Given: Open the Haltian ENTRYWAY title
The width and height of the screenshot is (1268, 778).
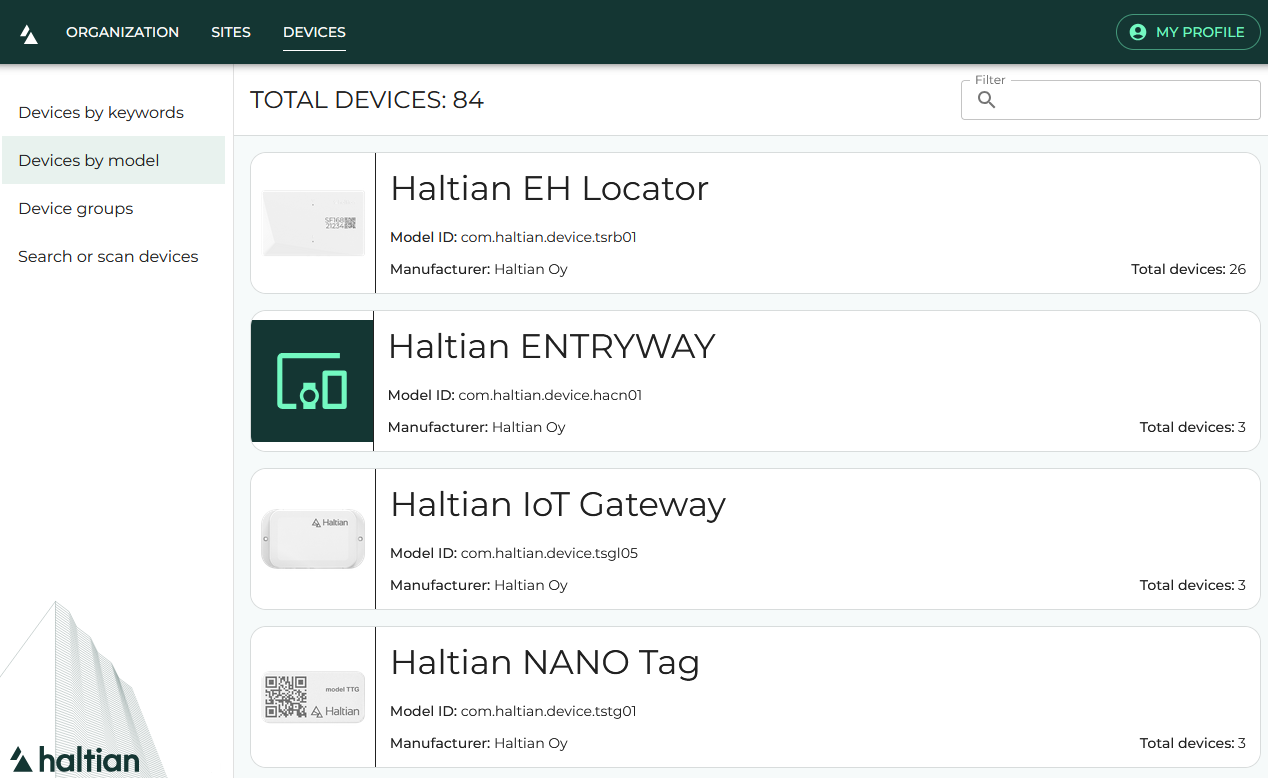Looking at the screenshot, I should coord(552,346).
